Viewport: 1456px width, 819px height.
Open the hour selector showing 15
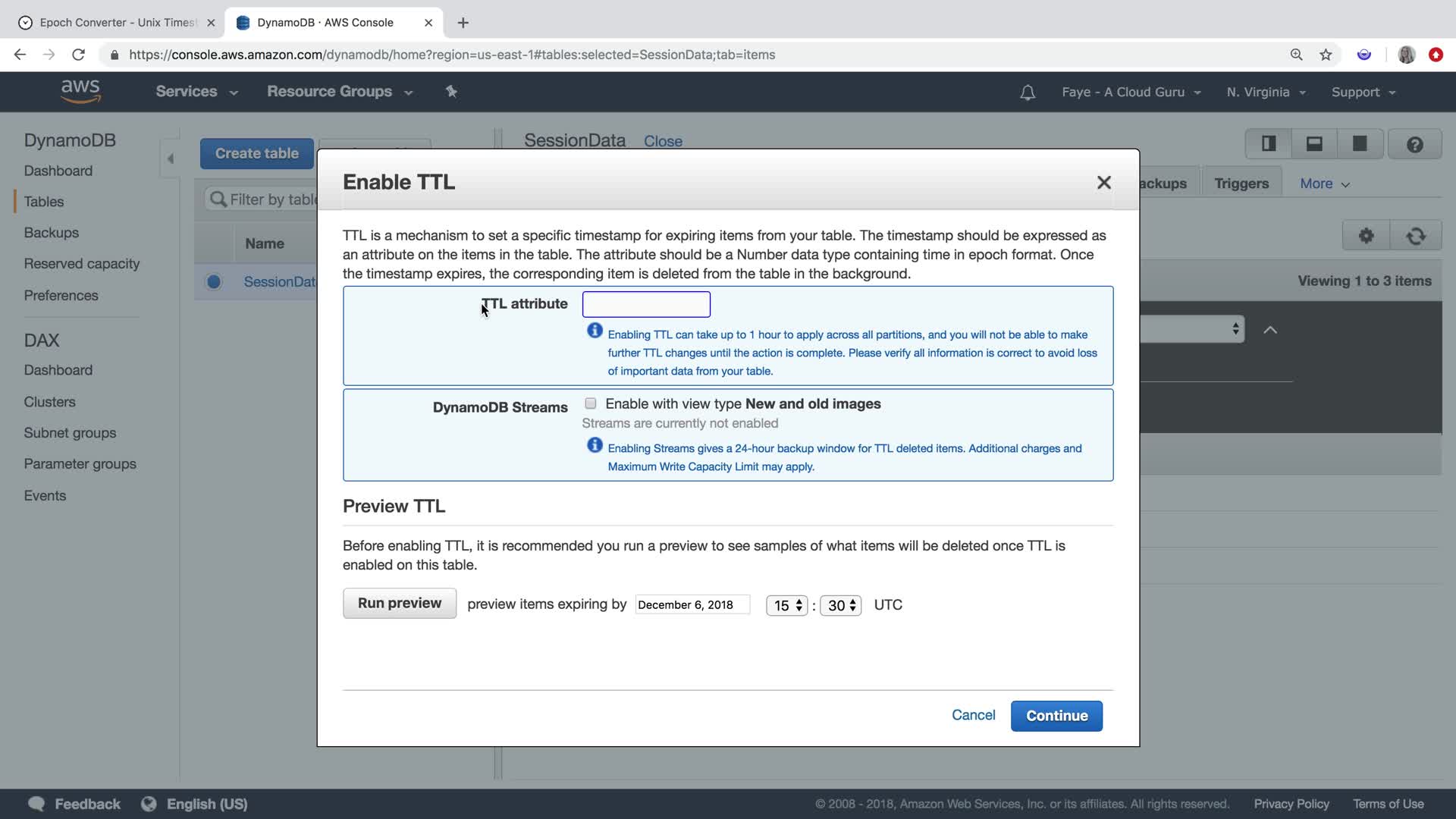(x=787, y=605)
